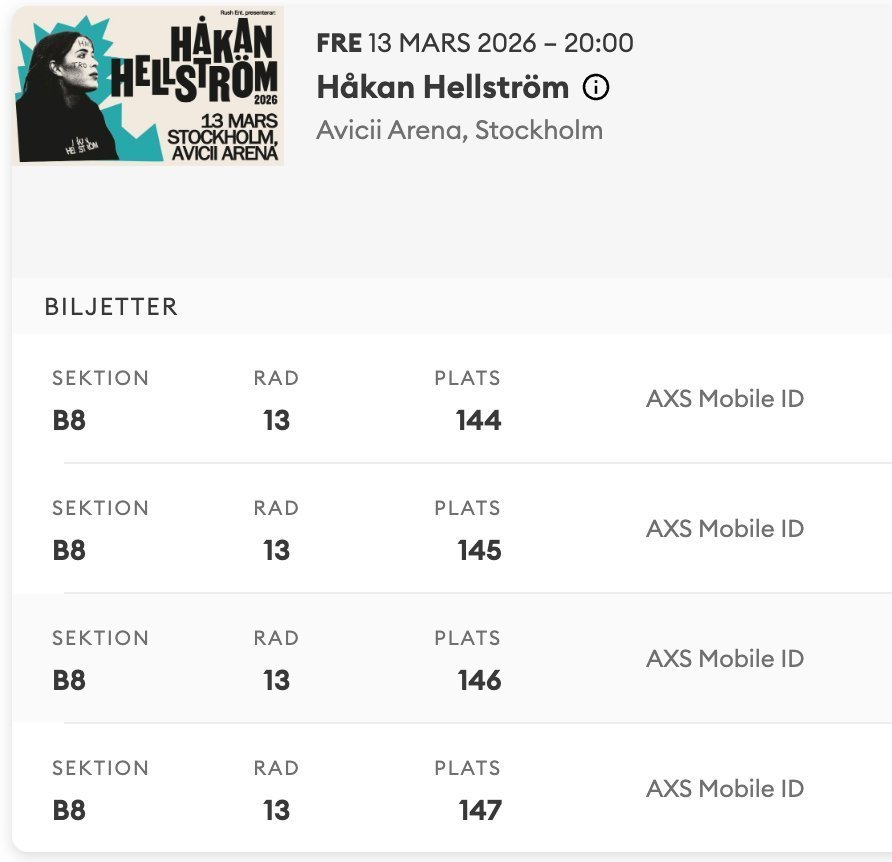892x862 pixels.
Task: Open the Håkan Hellström event poster thumbnail
Action: pos(148,85)
